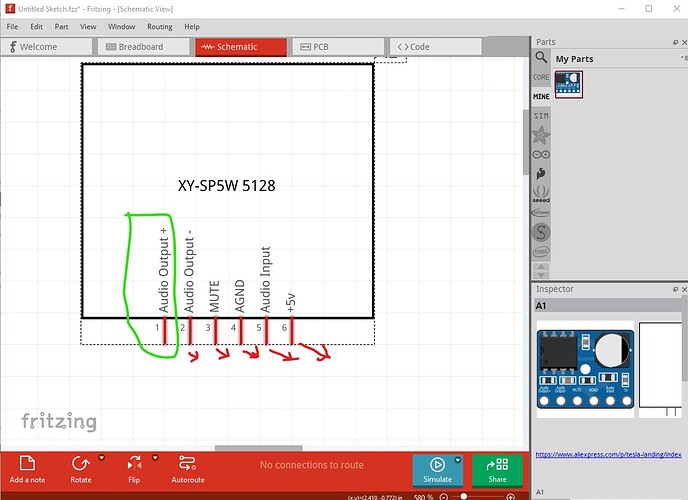
Task: Open the Seeed Studio parts bin
Action: [x=541, y=191]
